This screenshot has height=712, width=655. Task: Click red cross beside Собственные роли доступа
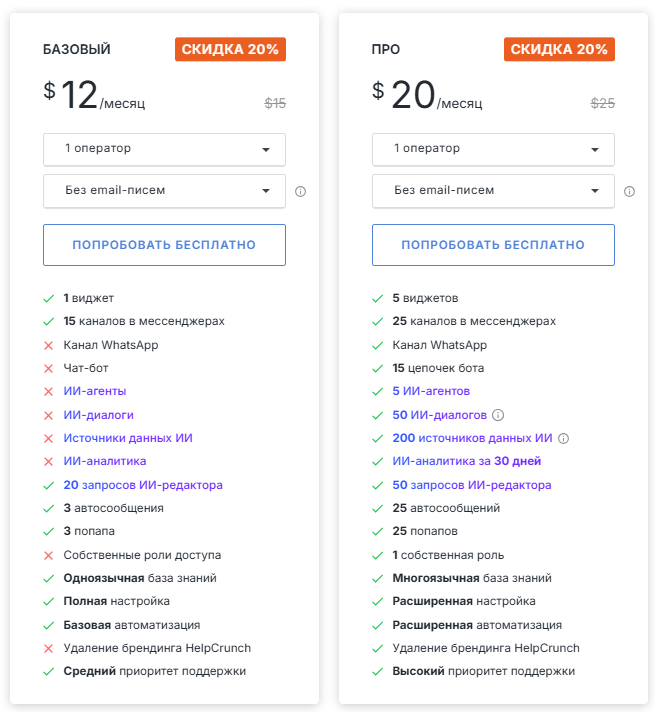[x=48, y=555]
